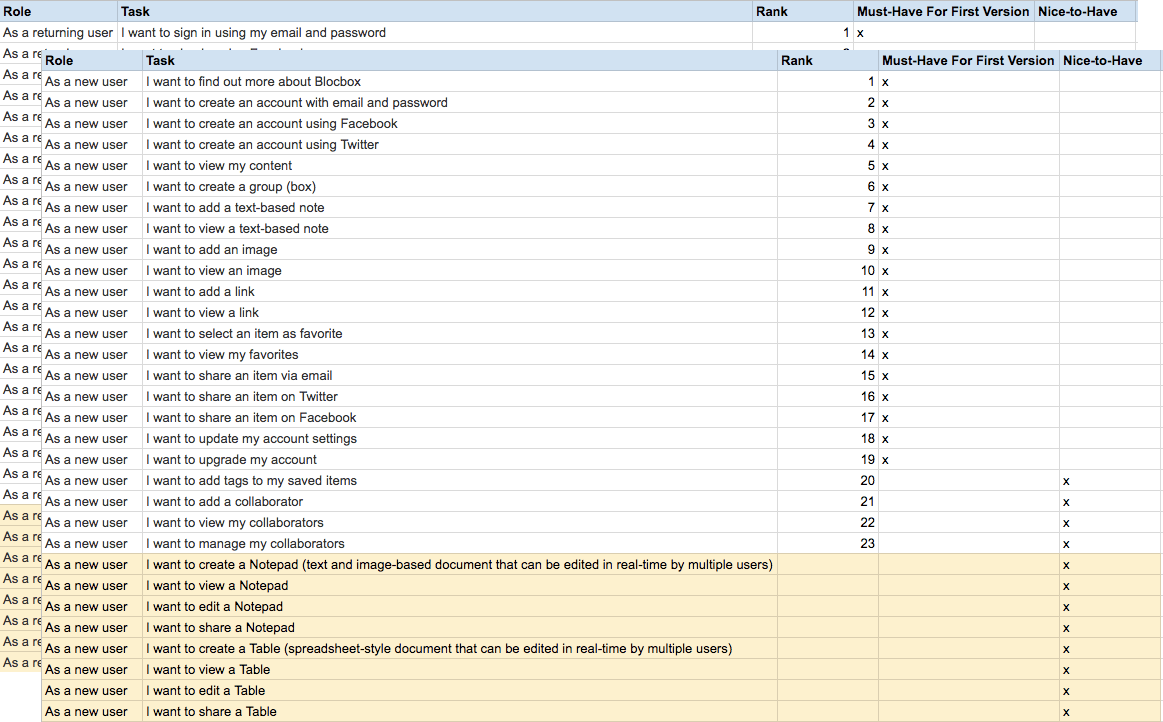Click back table's Nice-to-Have header cell
This screenshot has height=722, width=1163.
[x=1085, y=11]
